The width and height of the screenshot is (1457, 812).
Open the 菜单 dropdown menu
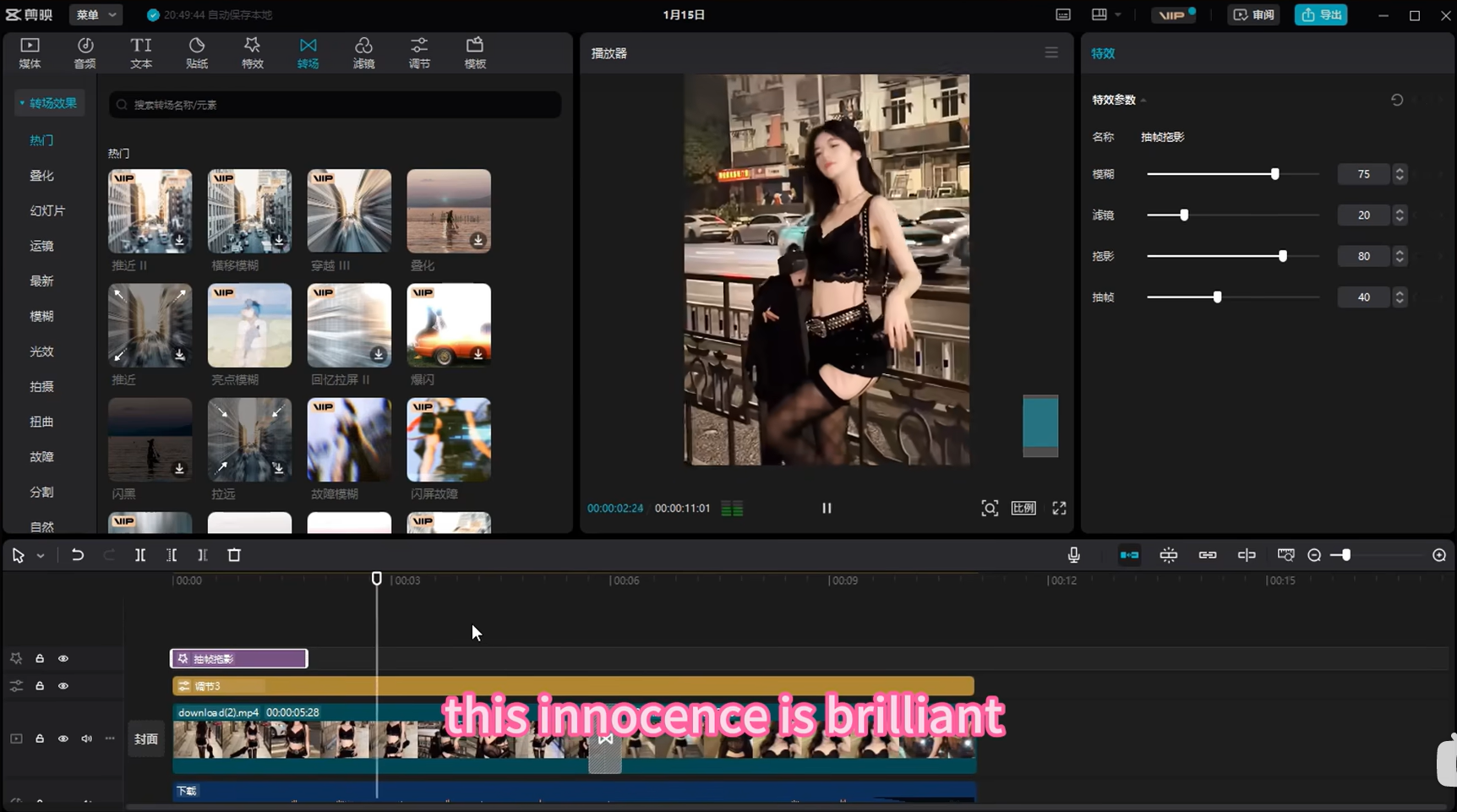(95, 14)
